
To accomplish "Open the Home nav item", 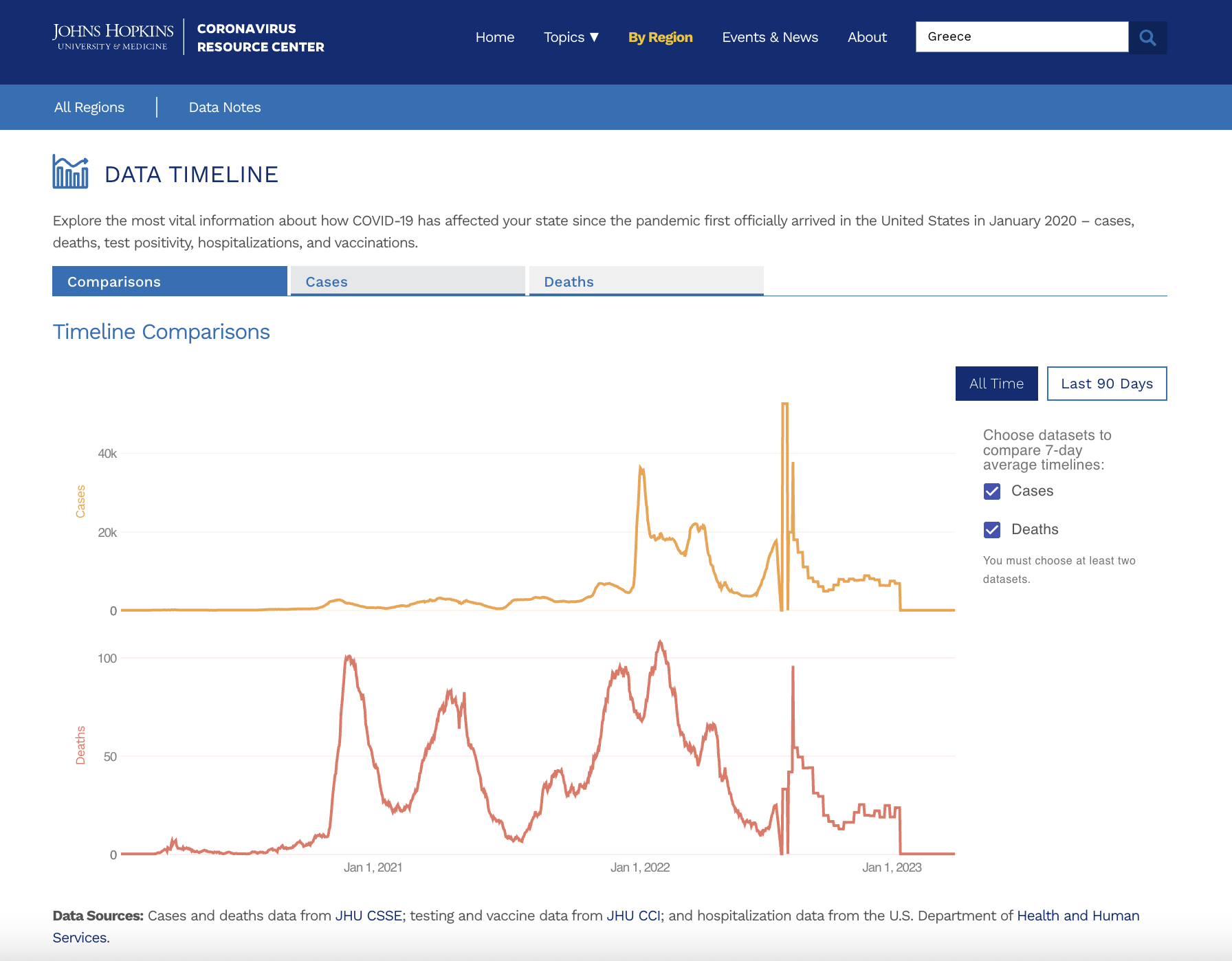I will 494,37.
